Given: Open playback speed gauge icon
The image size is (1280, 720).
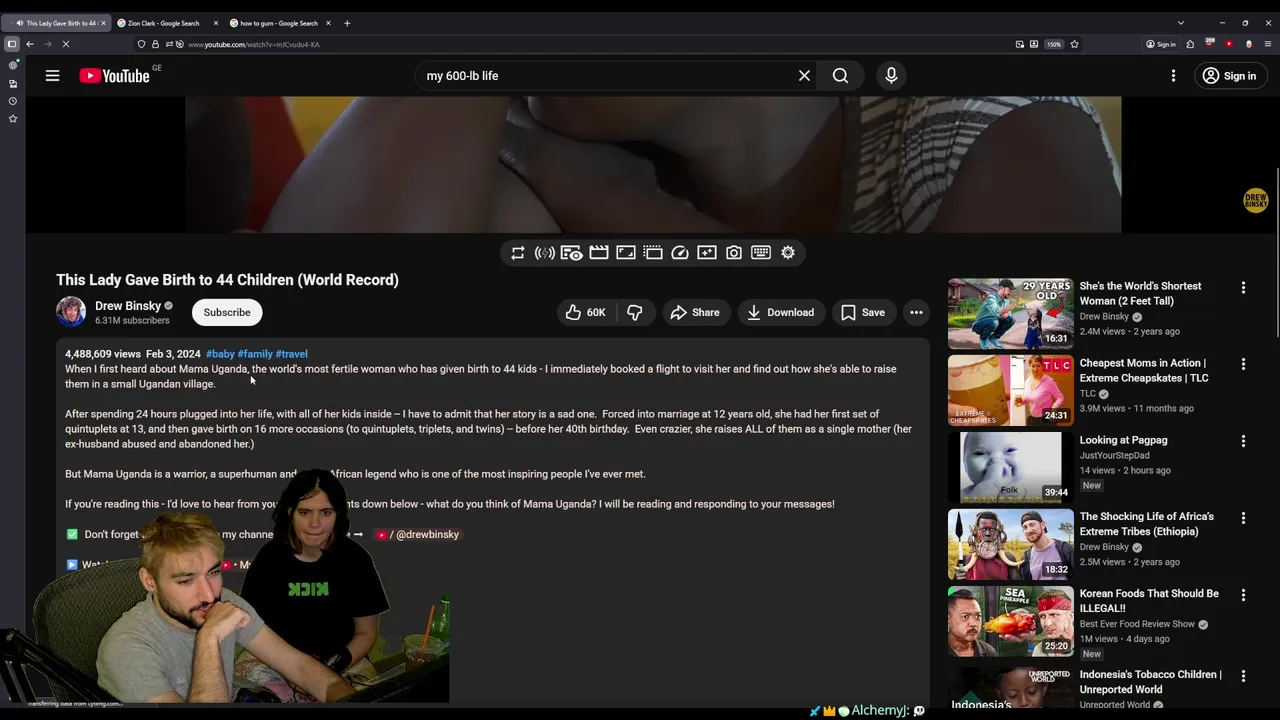Looking at the screenshot, I should coord(679,253).
